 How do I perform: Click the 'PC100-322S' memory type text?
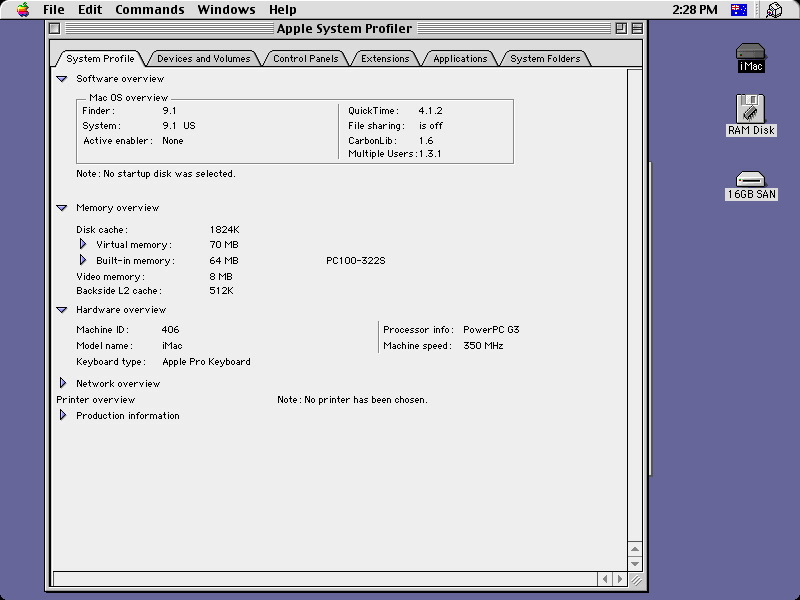pos(356,261)
